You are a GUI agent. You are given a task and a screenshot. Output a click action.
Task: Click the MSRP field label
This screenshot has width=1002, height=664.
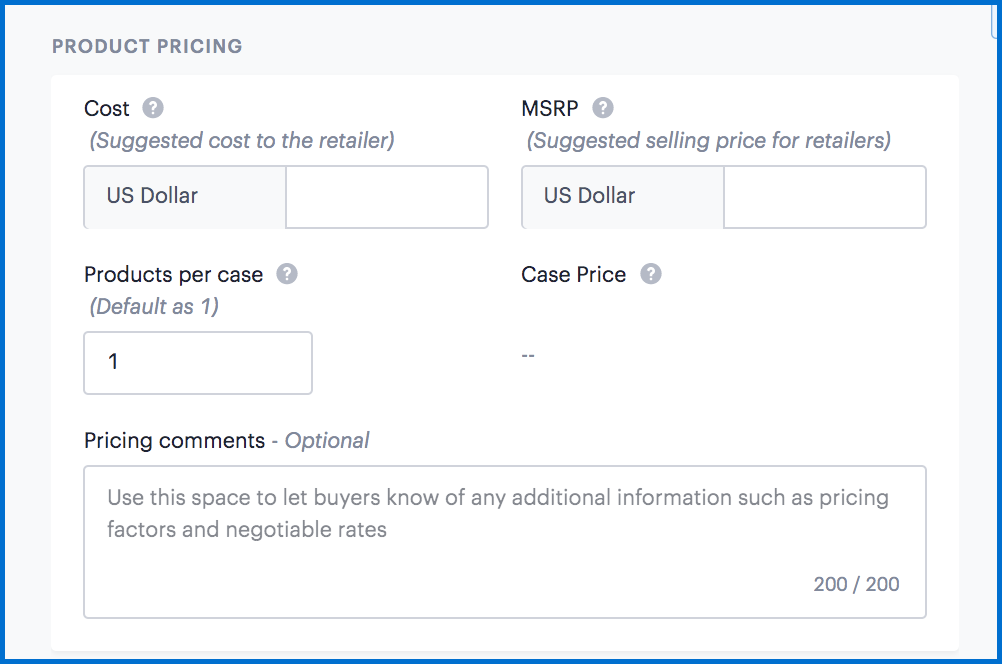550,108
